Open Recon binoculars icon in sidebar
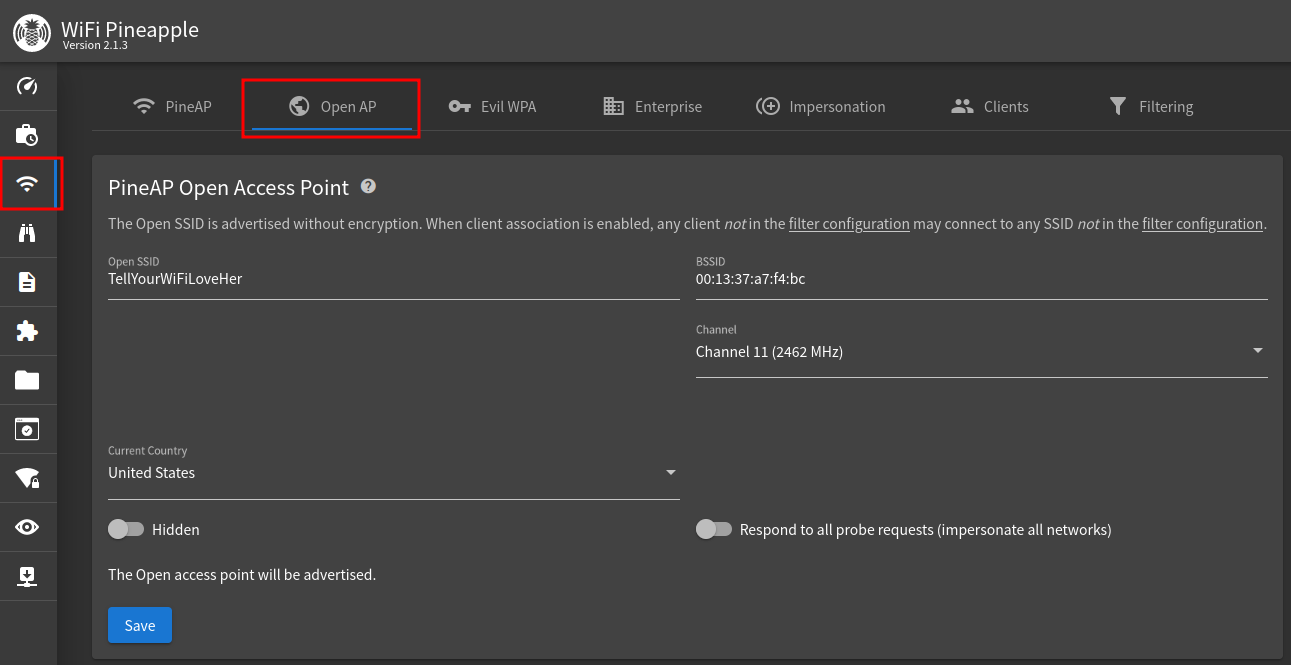The image size is (1291, 665). (x=28, y=233)
